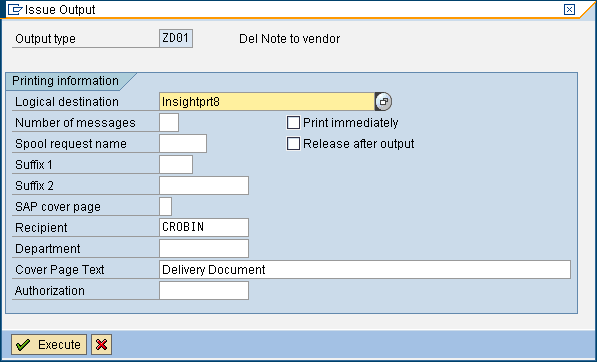Focus the Department input field
This screenshot has width=597, height=362.
point(204,248)
